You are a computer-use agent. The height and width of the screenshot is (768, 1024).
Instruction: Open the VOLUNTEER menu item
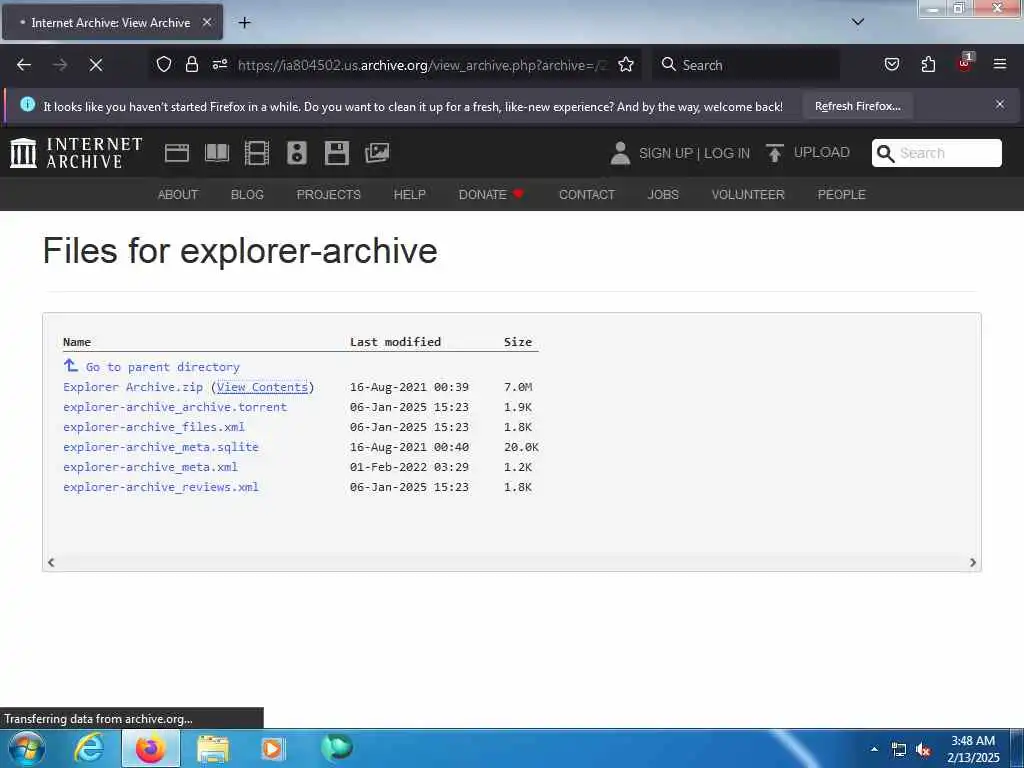748,195
